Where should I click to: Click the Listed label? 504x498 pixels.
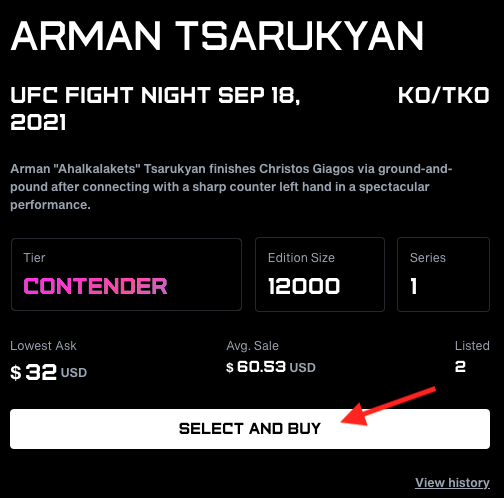(472, 346)
